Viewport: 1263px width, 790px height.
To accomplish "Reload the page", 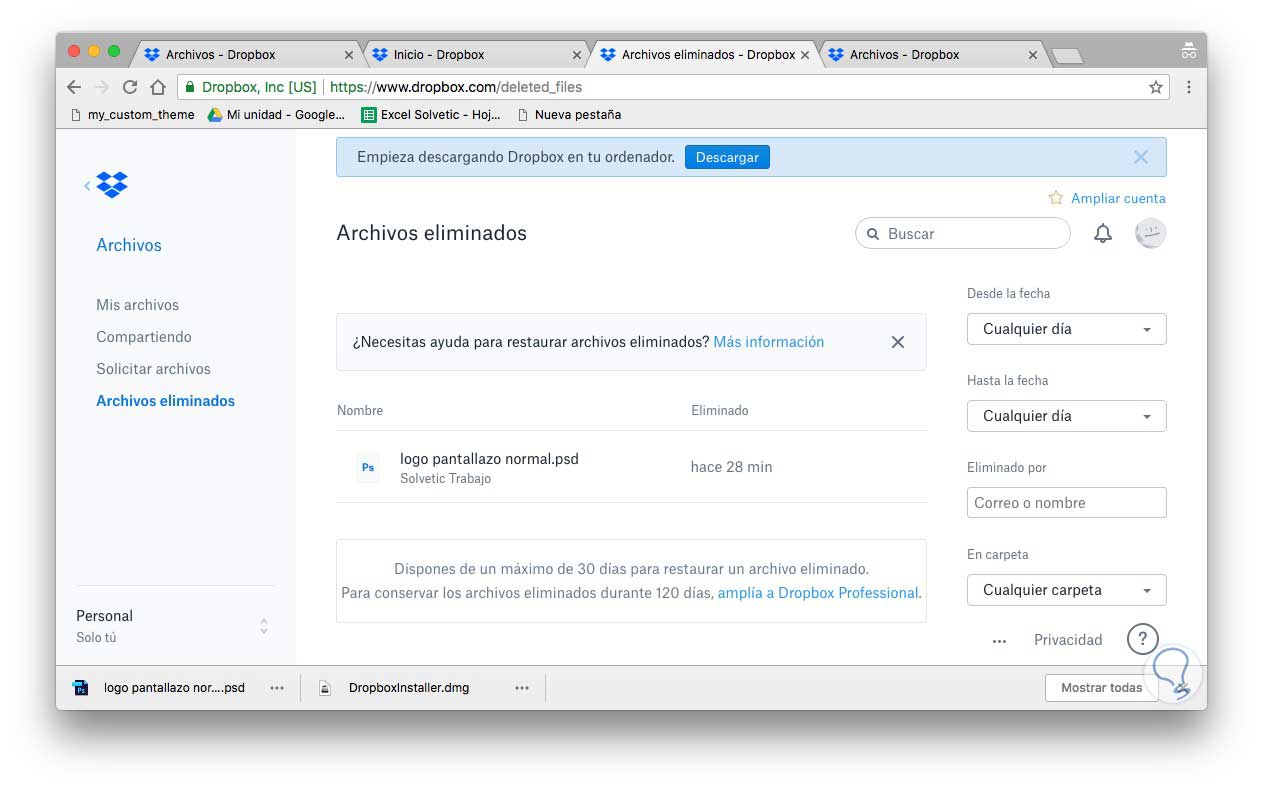I will pos(130,87).
